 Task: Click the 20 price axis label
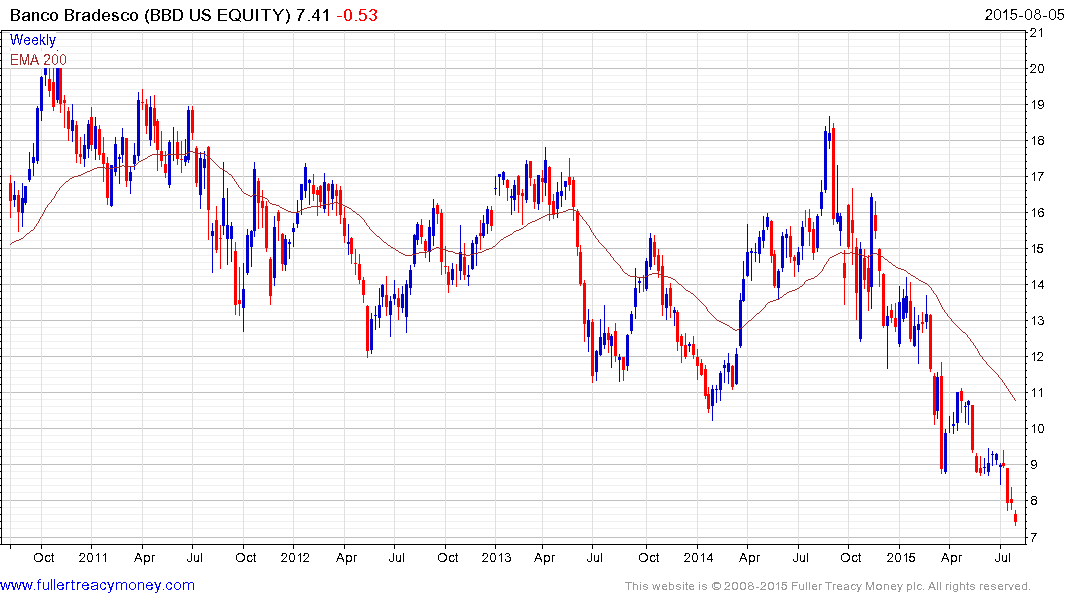(x=1037, y=69)
